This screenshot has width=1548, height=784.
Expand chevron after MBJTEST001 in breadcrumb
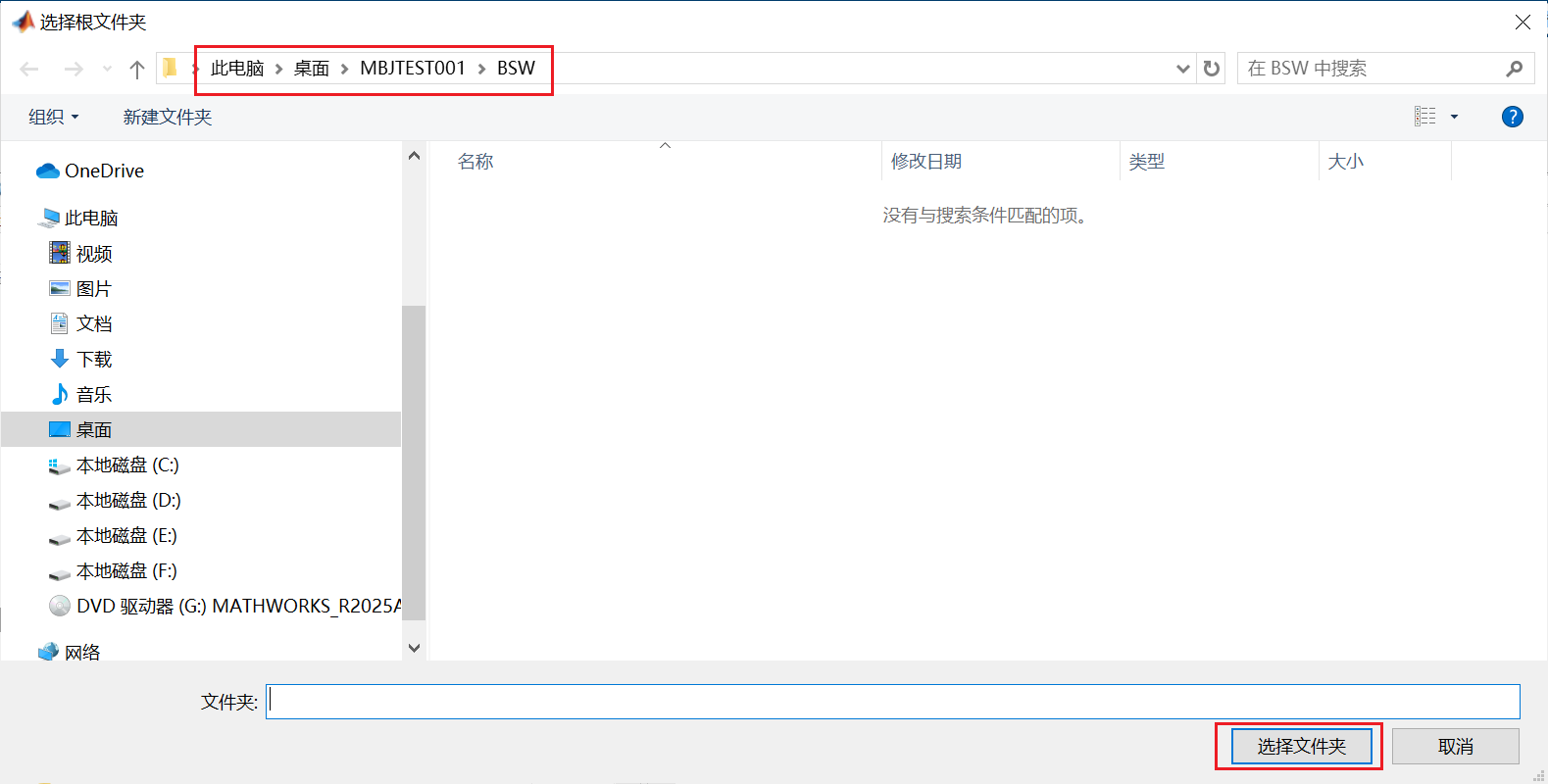pos(481,69)
